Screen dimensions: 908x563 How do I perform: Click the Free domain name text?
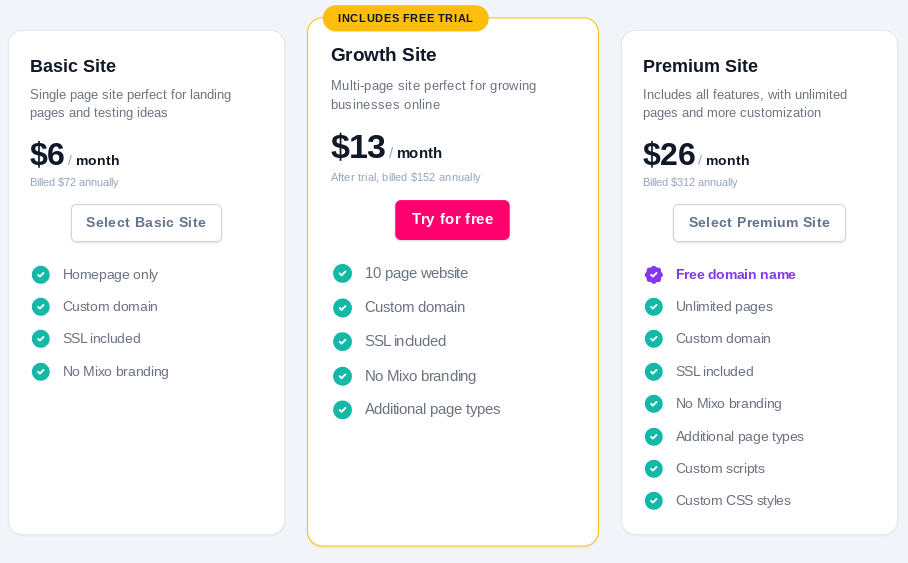click(735, 274)
